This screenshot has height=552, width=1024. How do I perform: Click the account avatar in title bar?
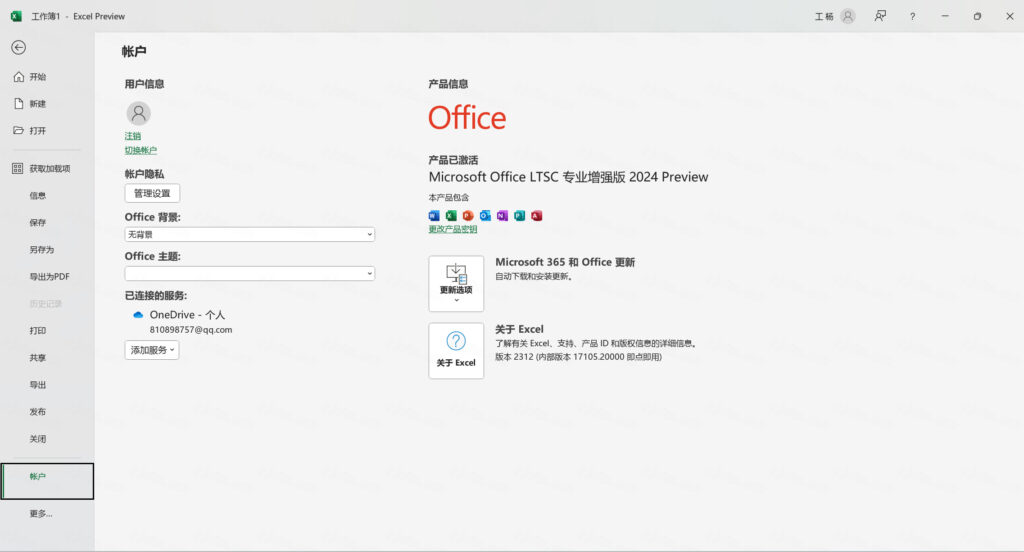848,16
